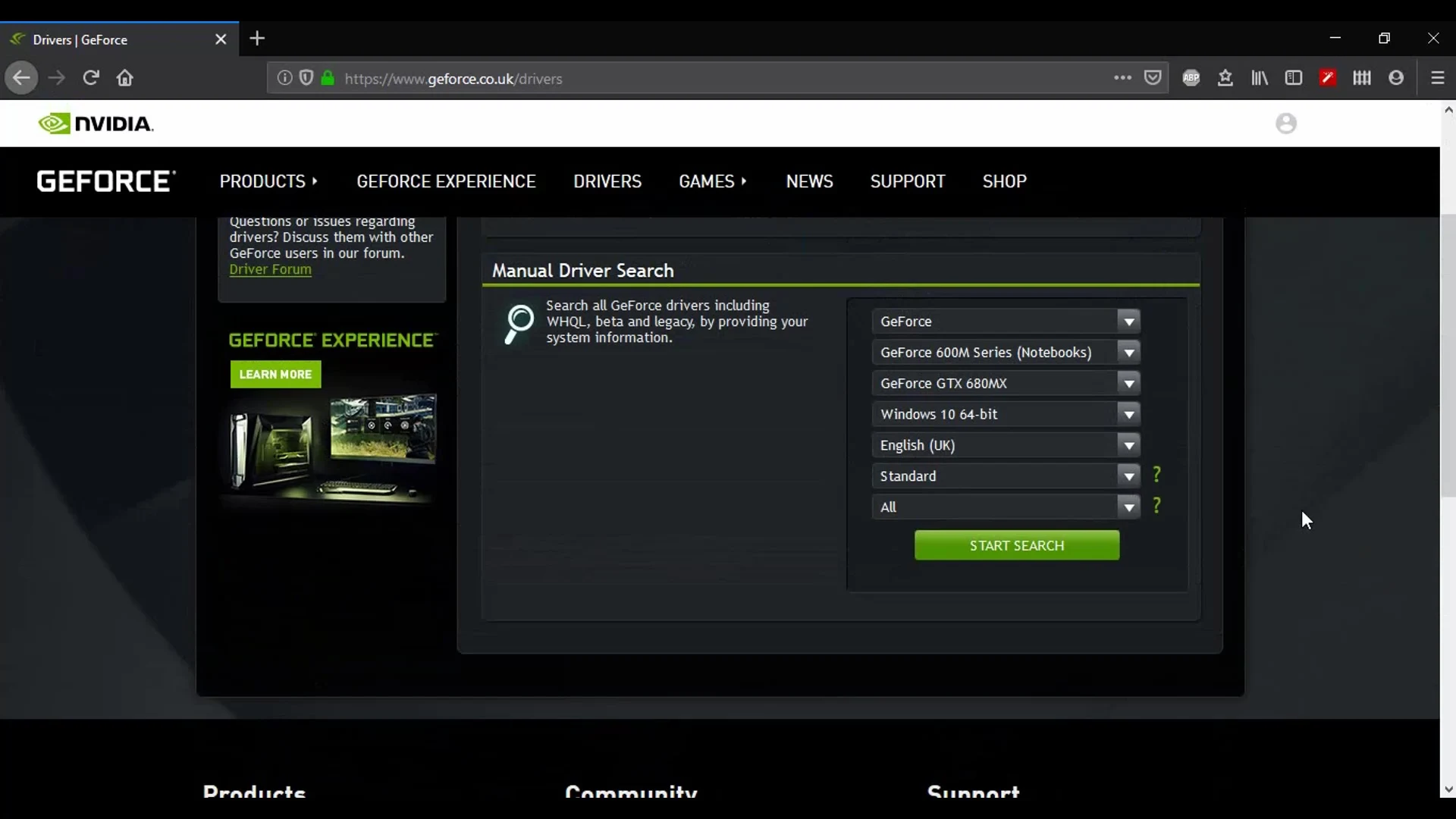The width and height of the screenshot is (1456, 819).
Task: Go to the SHOP page
Action: 1005,181
